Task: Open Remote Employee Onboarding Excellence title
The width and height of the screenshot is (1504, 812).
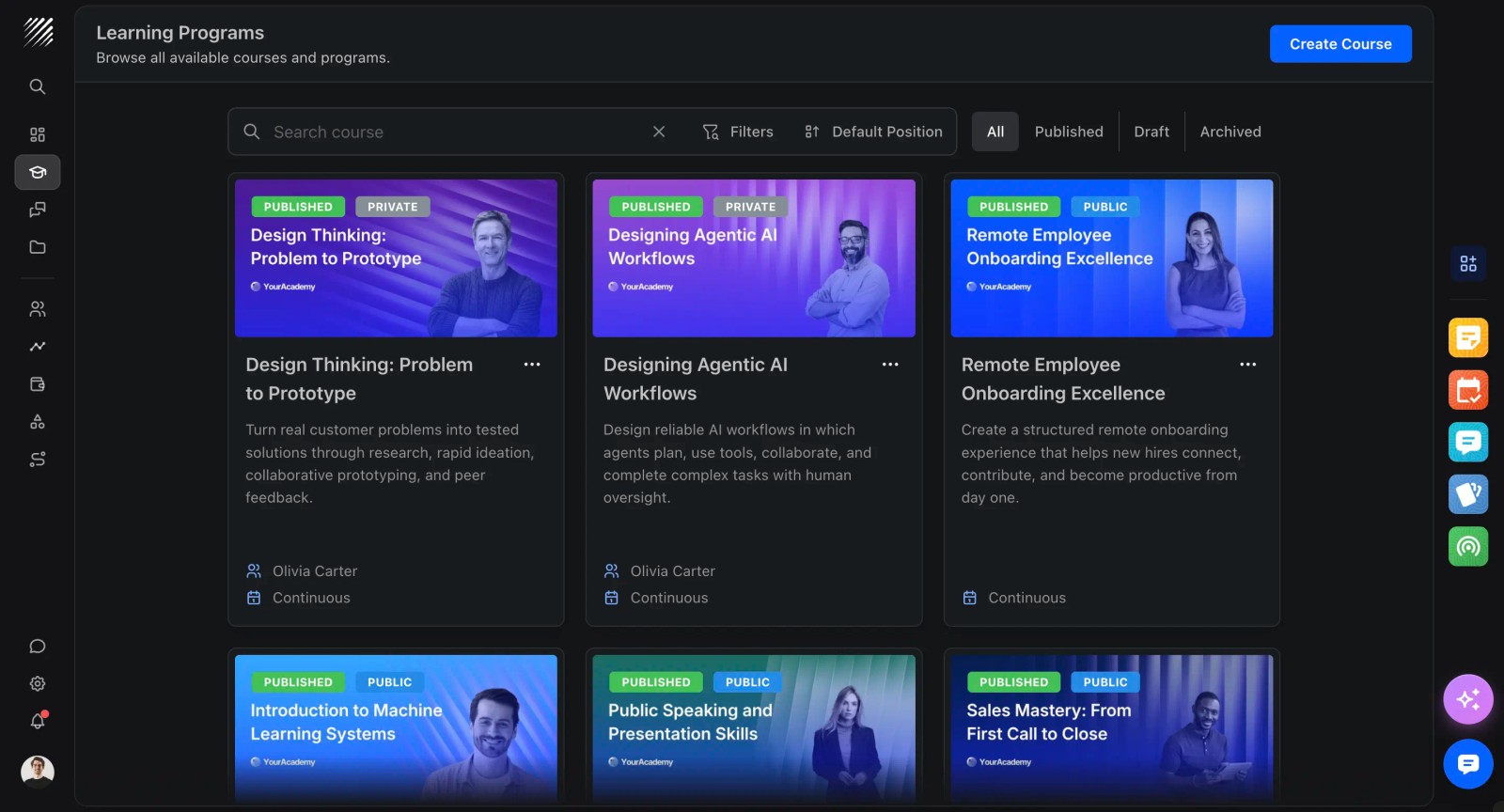Action: (1063, 379)
